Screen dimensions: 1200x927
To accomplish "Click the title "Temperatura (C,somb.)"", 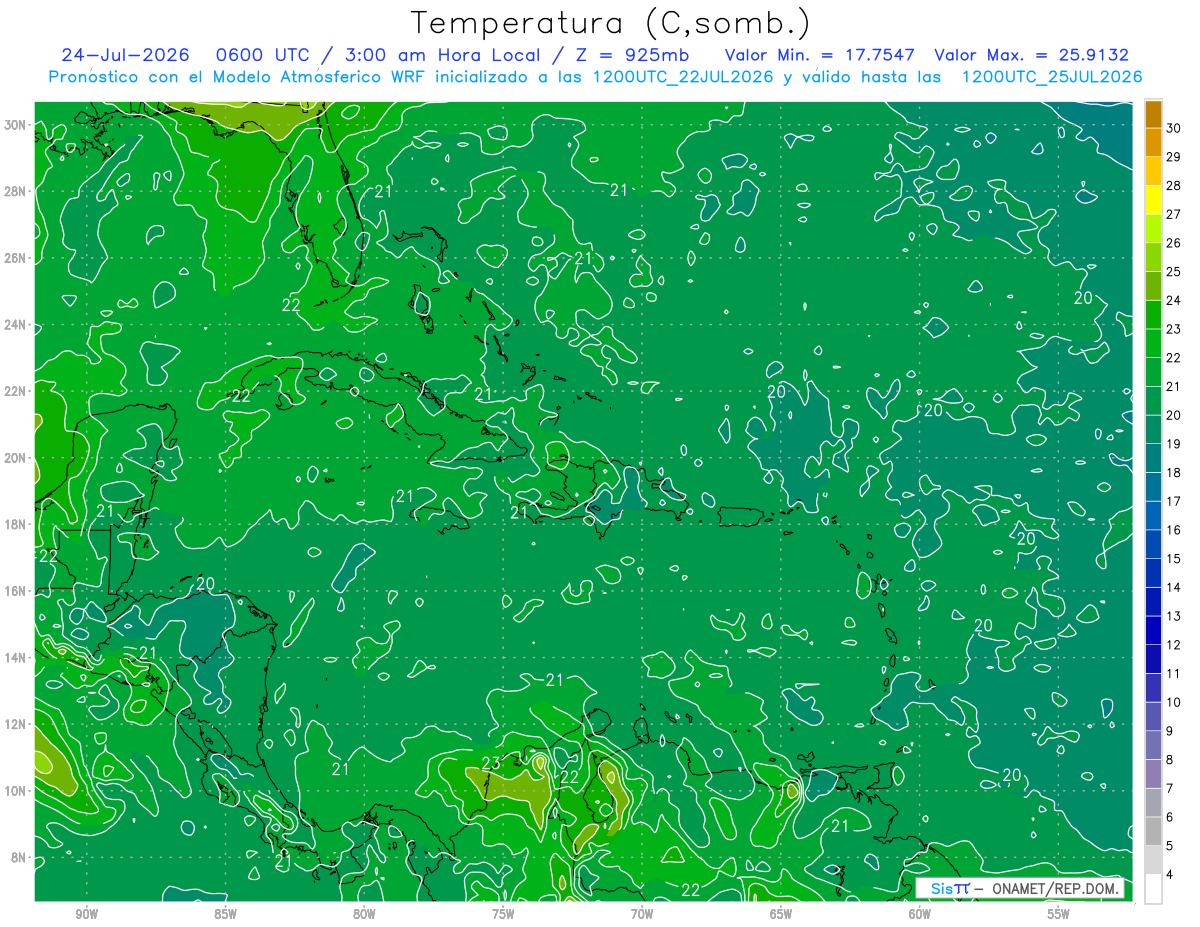I will click(611, 24).
